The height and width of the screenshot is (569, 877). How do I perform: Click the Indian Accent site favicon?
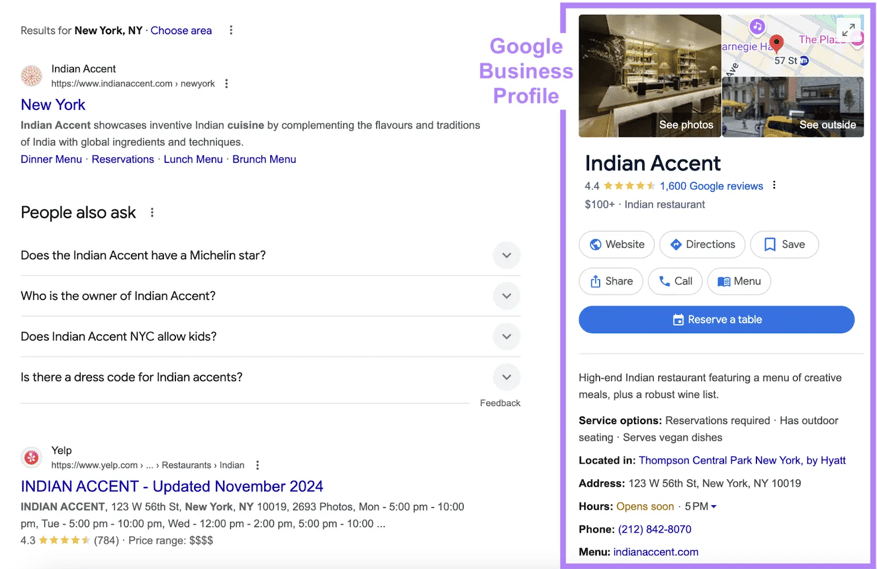click(31, 76)
